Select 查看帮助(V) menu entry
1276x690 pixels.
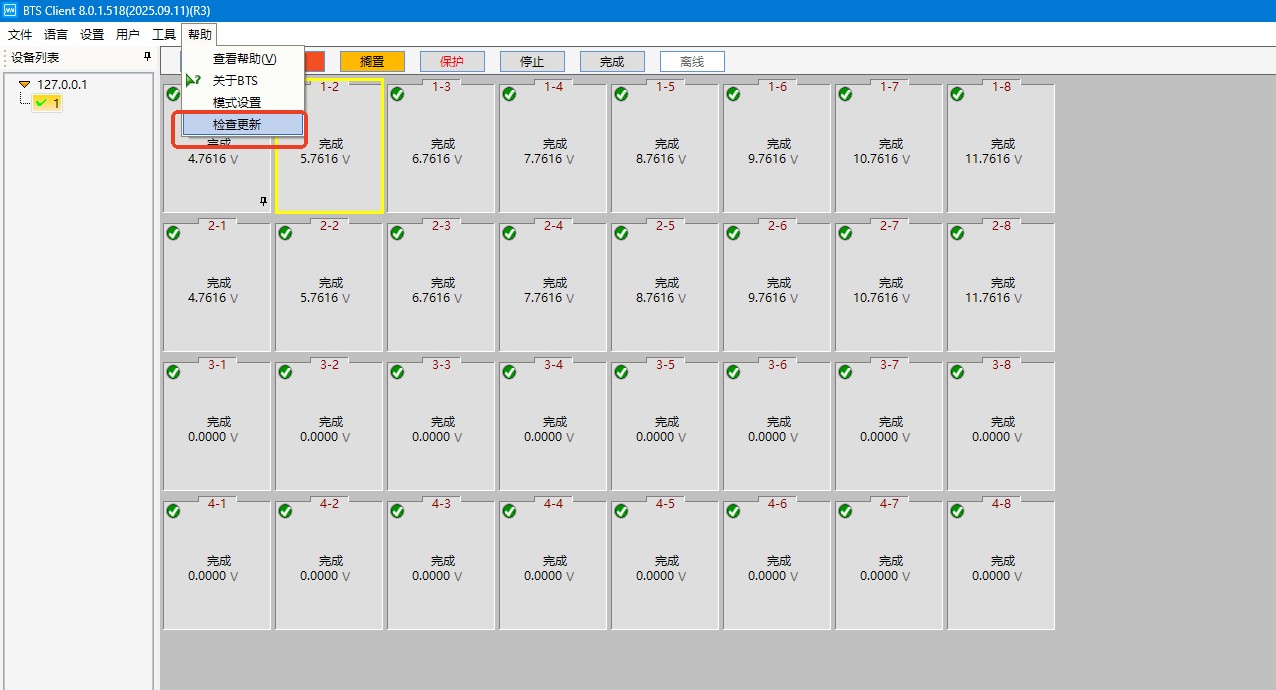(x=244, y=59)
